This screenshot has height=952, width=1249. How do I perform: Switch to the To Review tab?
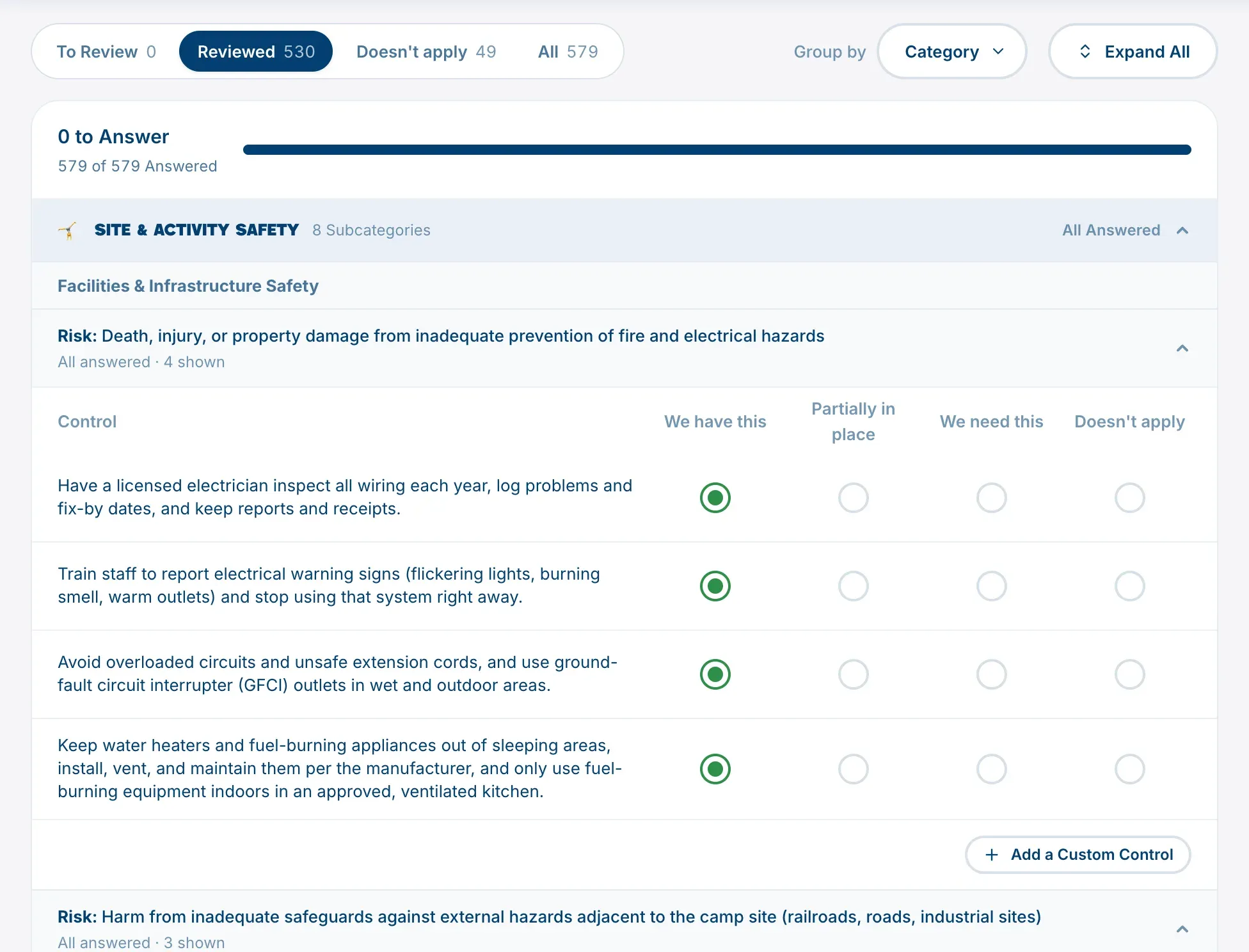[106, 52]
